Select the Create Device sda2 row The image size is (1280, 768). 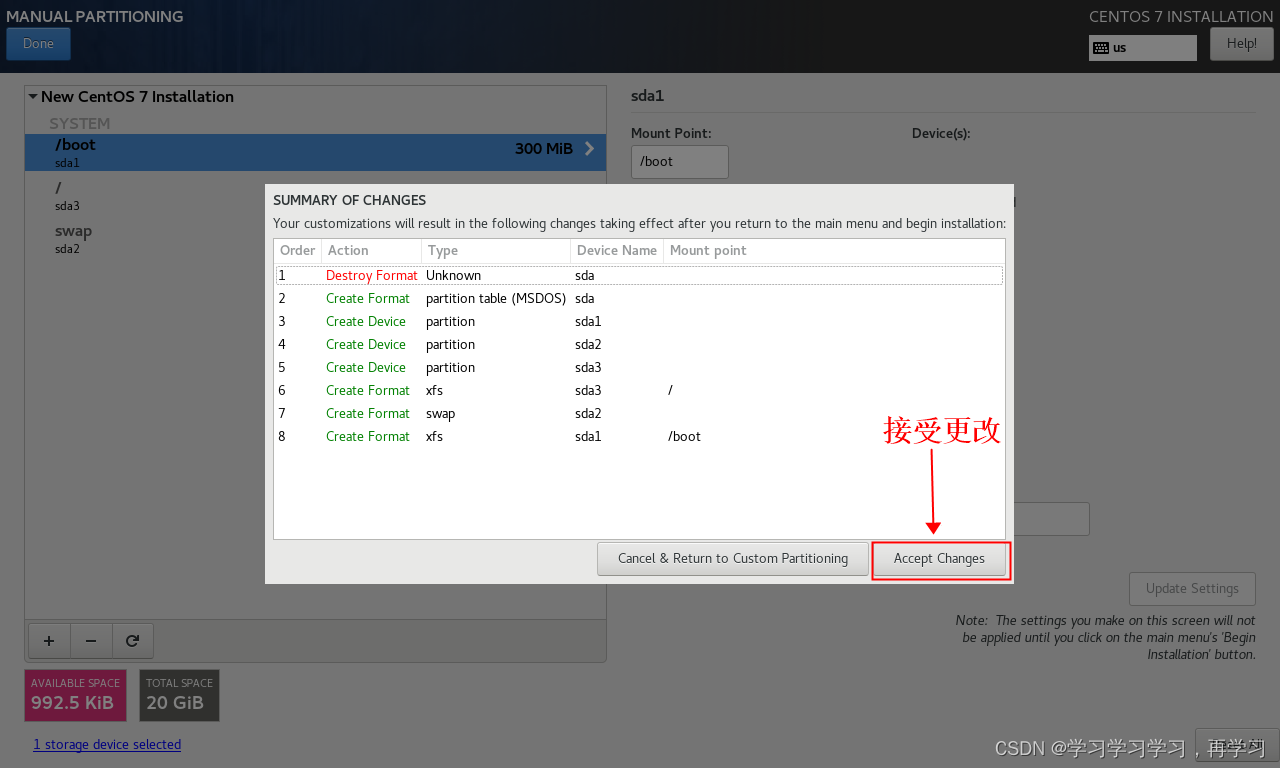639,345
